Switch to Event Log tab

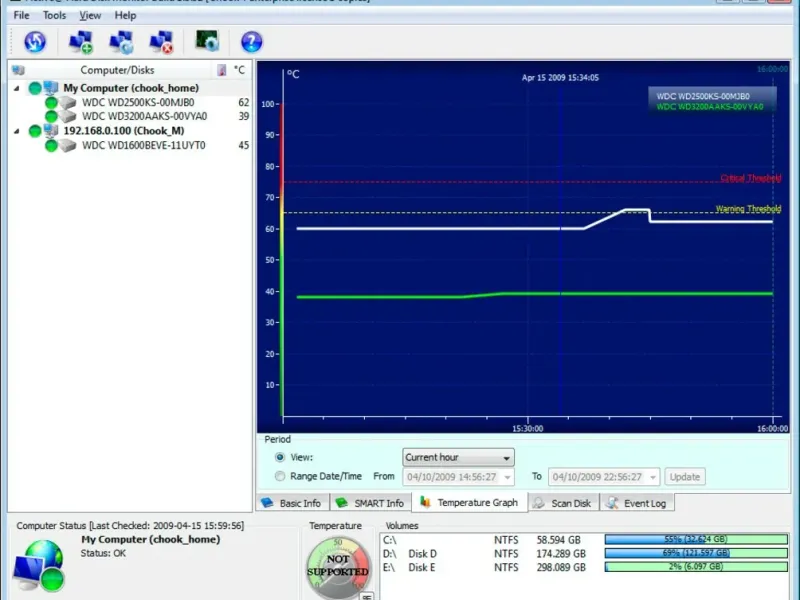[x=637, y=503]
